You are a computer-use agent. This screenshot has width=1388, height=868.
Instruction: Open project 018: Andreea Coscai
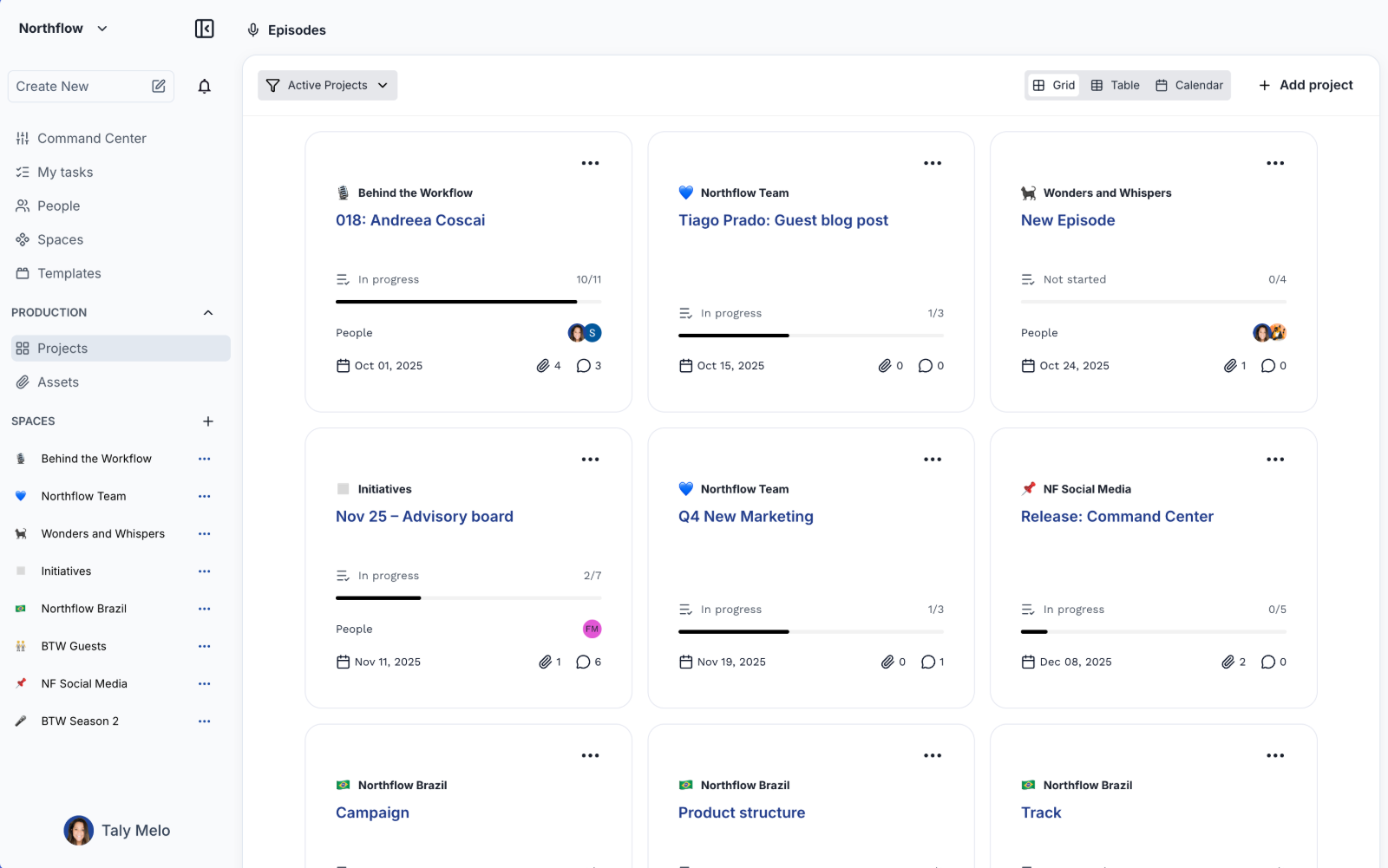pyautogui.click(x=410, y=220)
